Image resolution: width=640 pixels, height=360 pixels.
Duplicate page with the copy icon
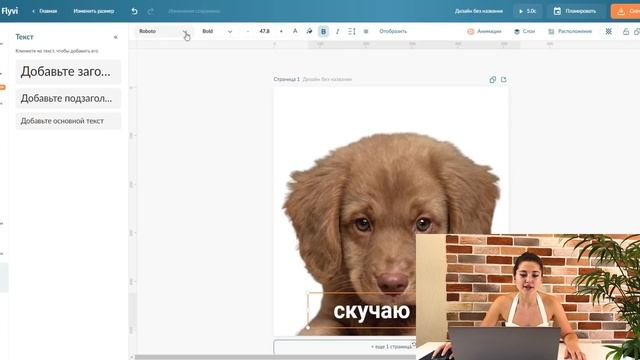click(x=493, y=80)
